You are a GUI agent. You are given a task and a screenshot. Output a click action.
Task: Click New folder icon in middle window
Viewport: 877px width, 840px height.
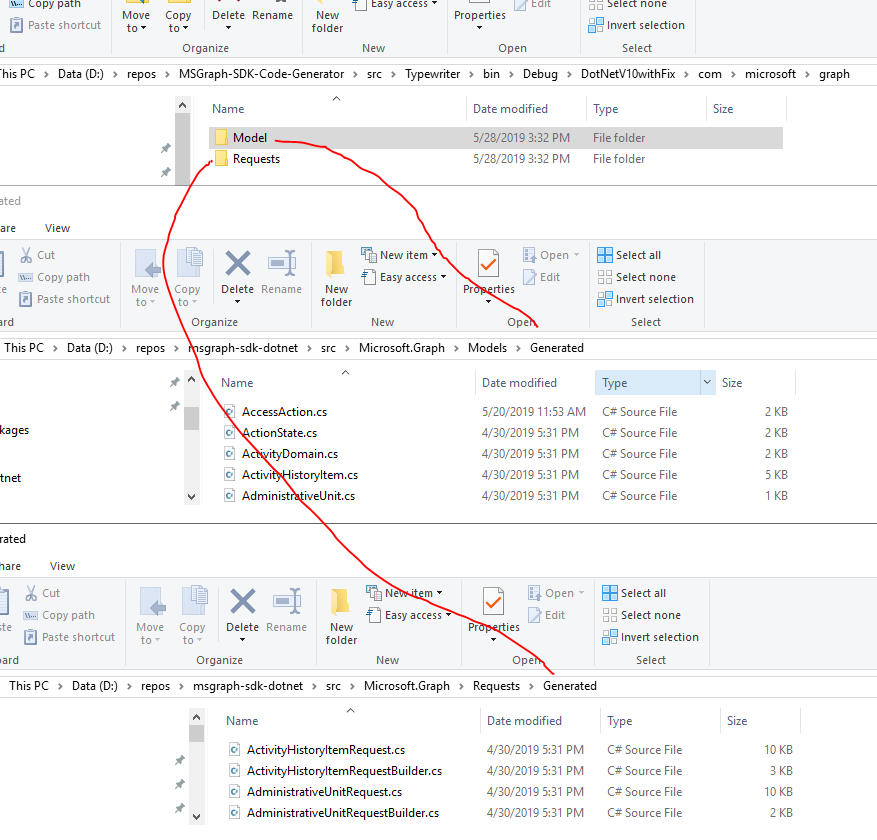point(336,263)
